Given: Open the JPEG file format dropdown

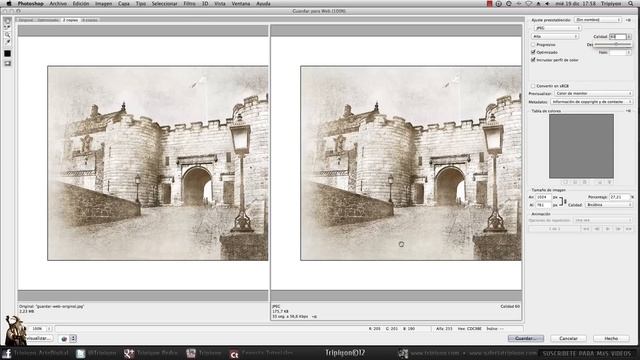Looking at the screenshot, I should 558,28.
